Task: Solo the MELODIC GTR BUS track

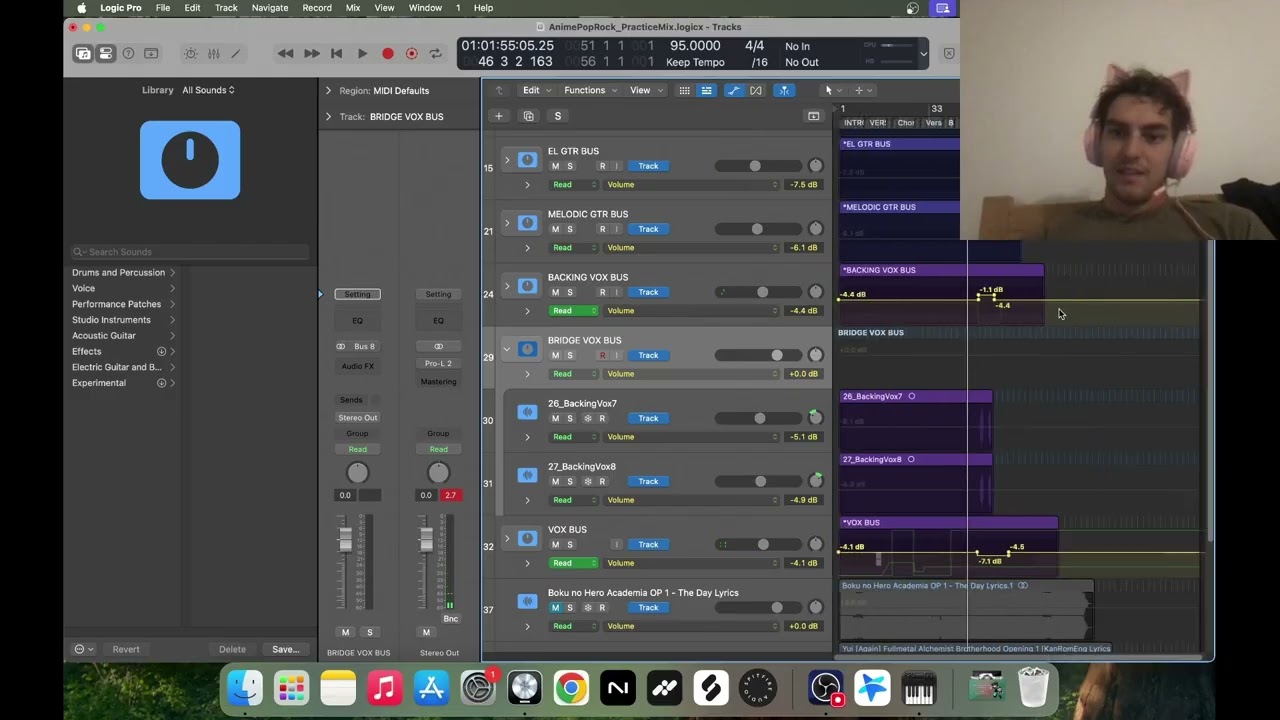Action: click(x=570, y=229)
